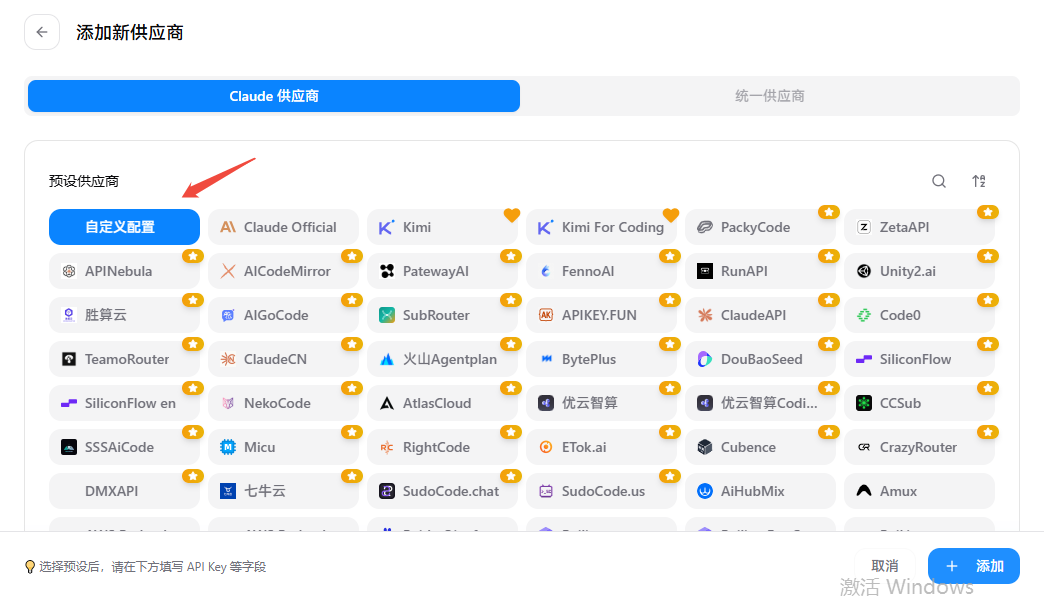Pick the Amux provider
Screen dimensions: 1044x600
tap(919, 491)
